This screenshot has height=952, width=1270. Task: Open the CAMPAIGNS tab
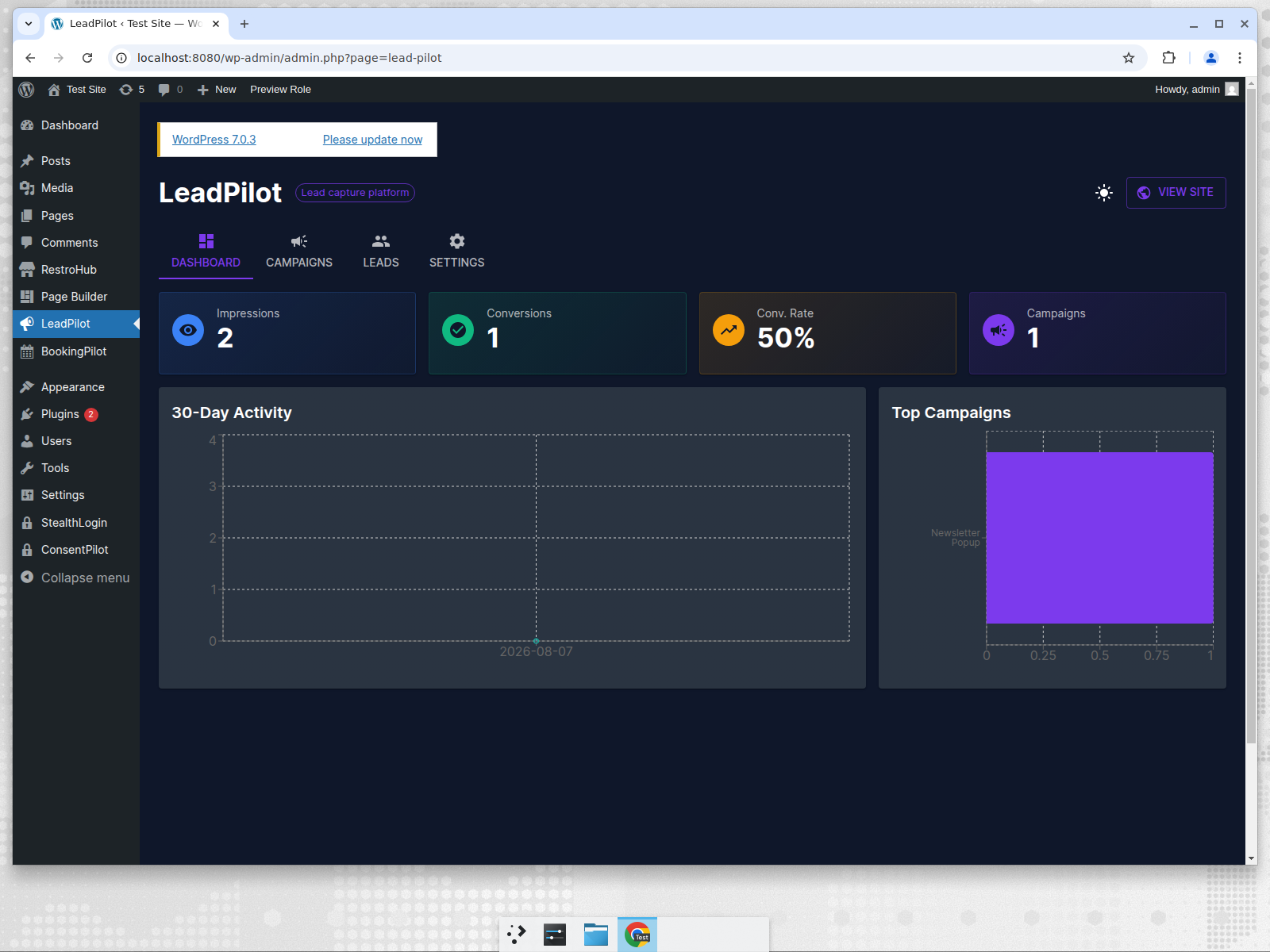click(299, 251)
